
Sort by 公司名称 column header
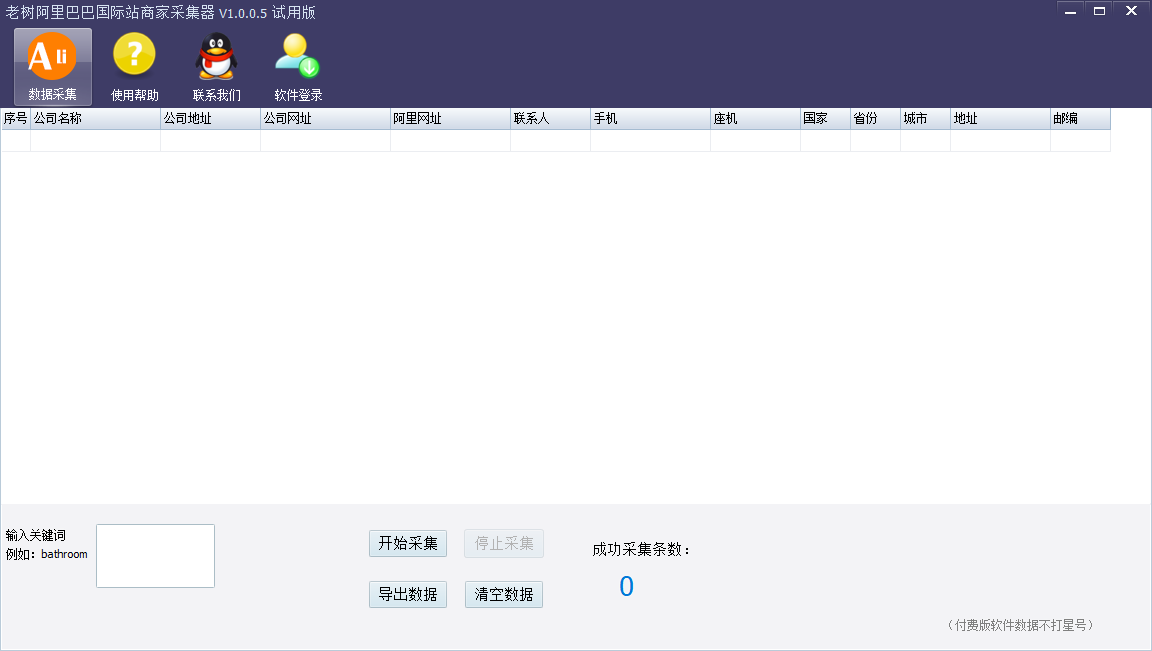96,118
